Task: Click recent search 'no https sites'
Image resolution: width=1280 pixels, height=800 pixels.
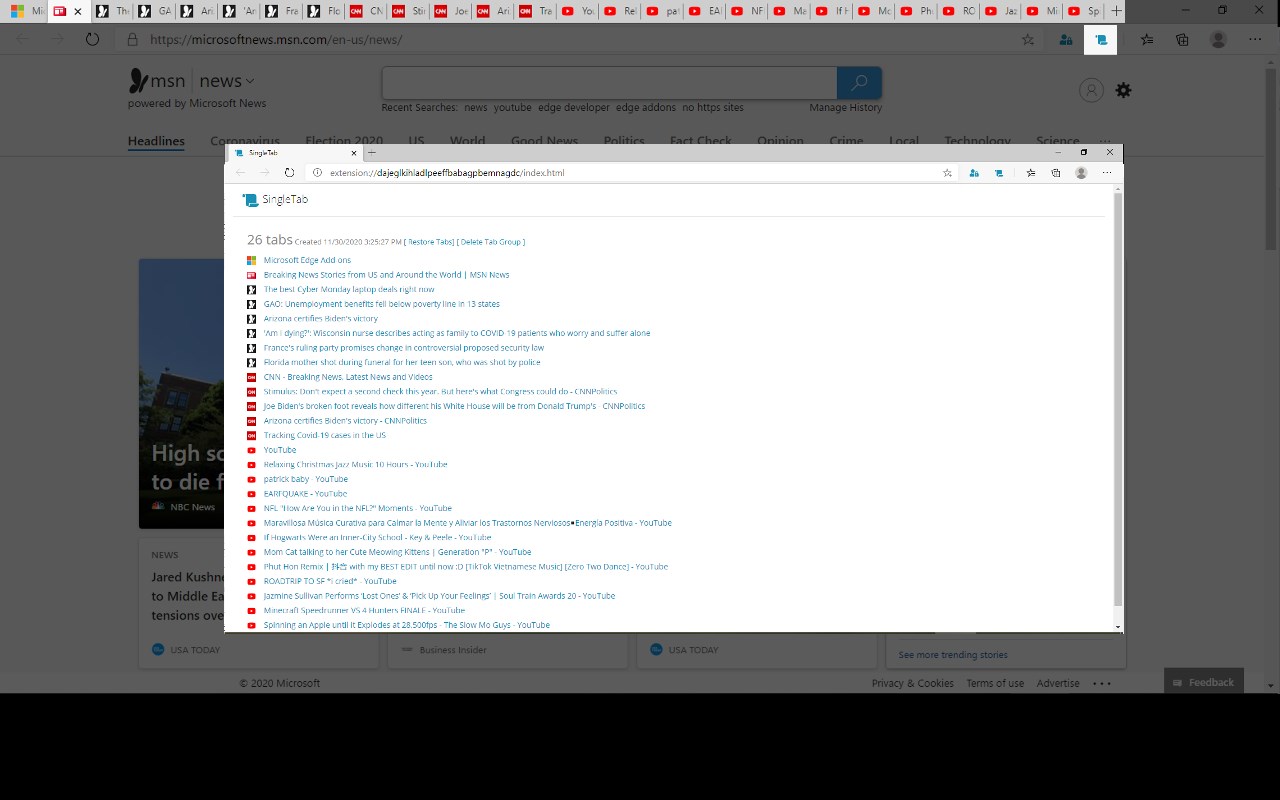Action: click(713, 107)
